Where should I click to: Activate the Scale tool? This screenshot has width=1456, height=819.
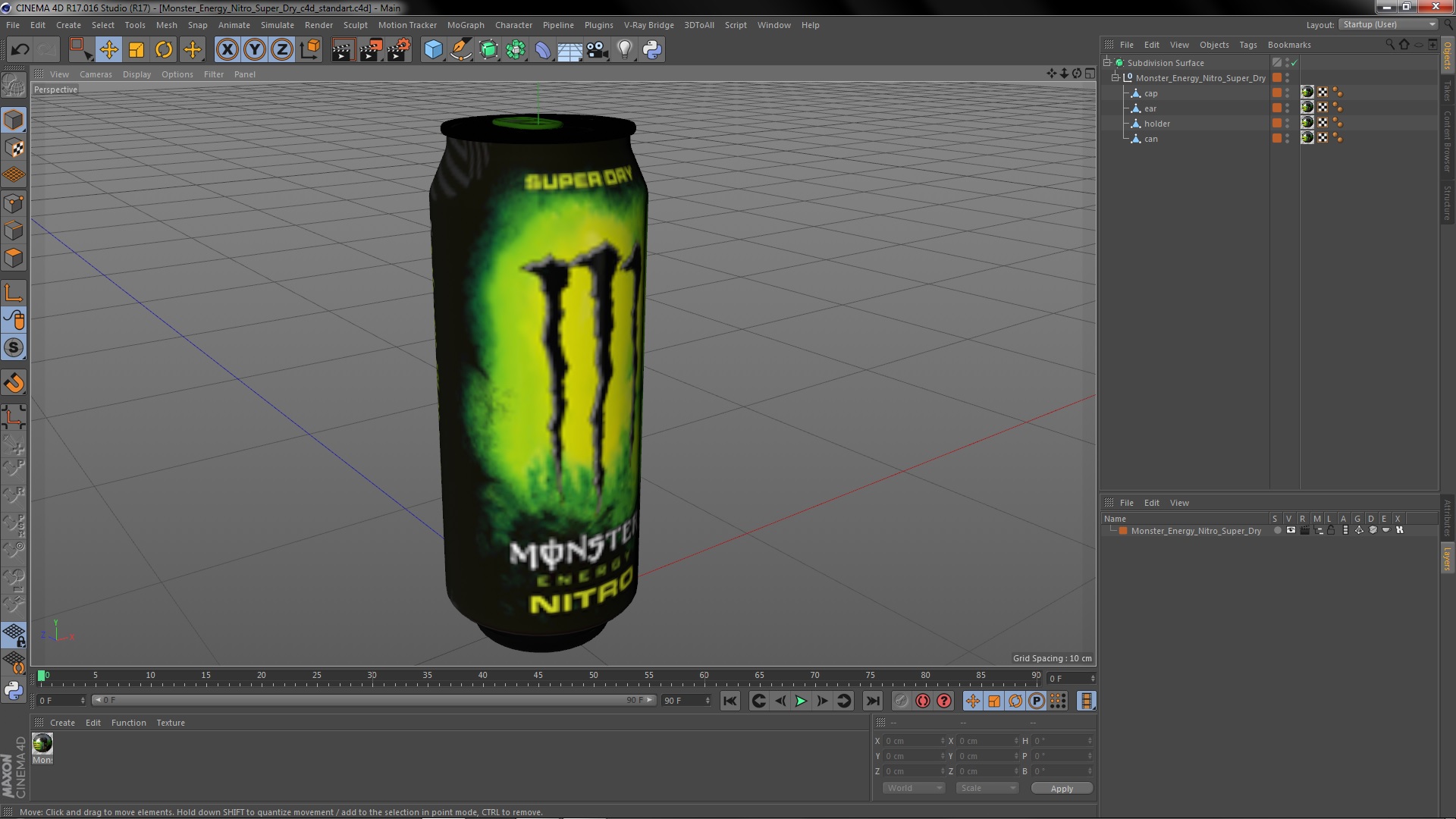(x=136, y=50)
